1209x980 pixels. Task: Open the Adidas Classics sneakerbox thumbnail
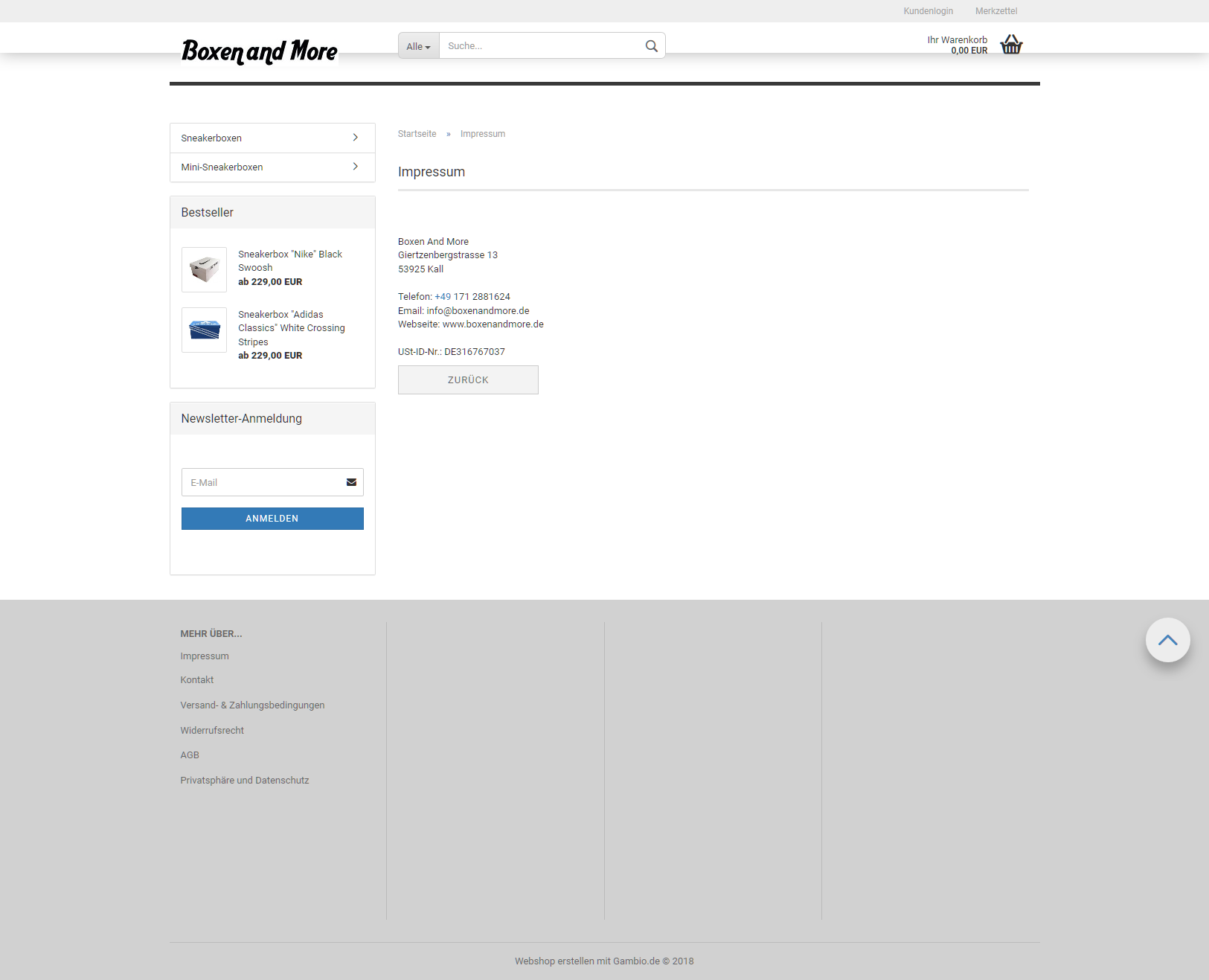[x=204, y=330]
